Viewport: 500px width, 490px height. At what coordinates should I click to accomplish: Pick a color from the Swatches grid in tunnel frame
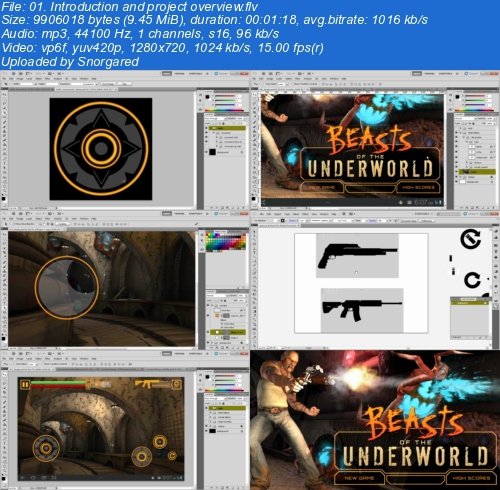pos(226,242)
